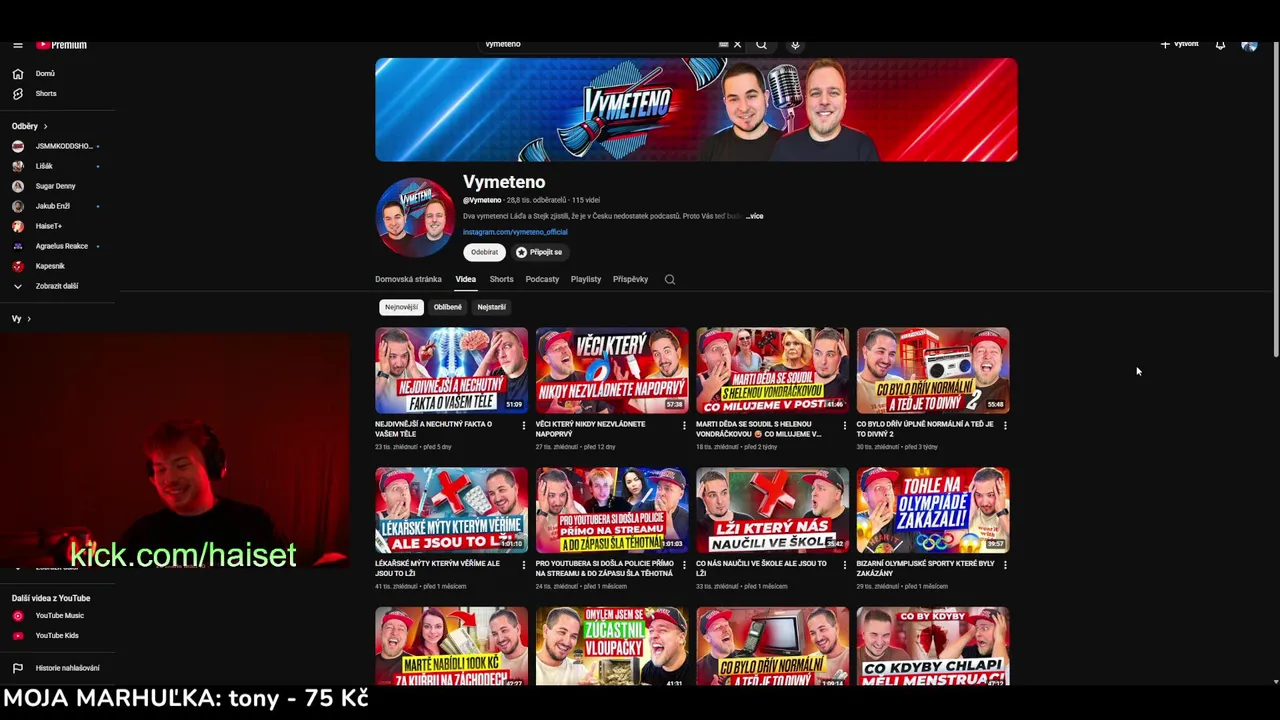Click the Vymeteno channel banner
This screenshot has width=1280, height=720.
click(696, 110)
